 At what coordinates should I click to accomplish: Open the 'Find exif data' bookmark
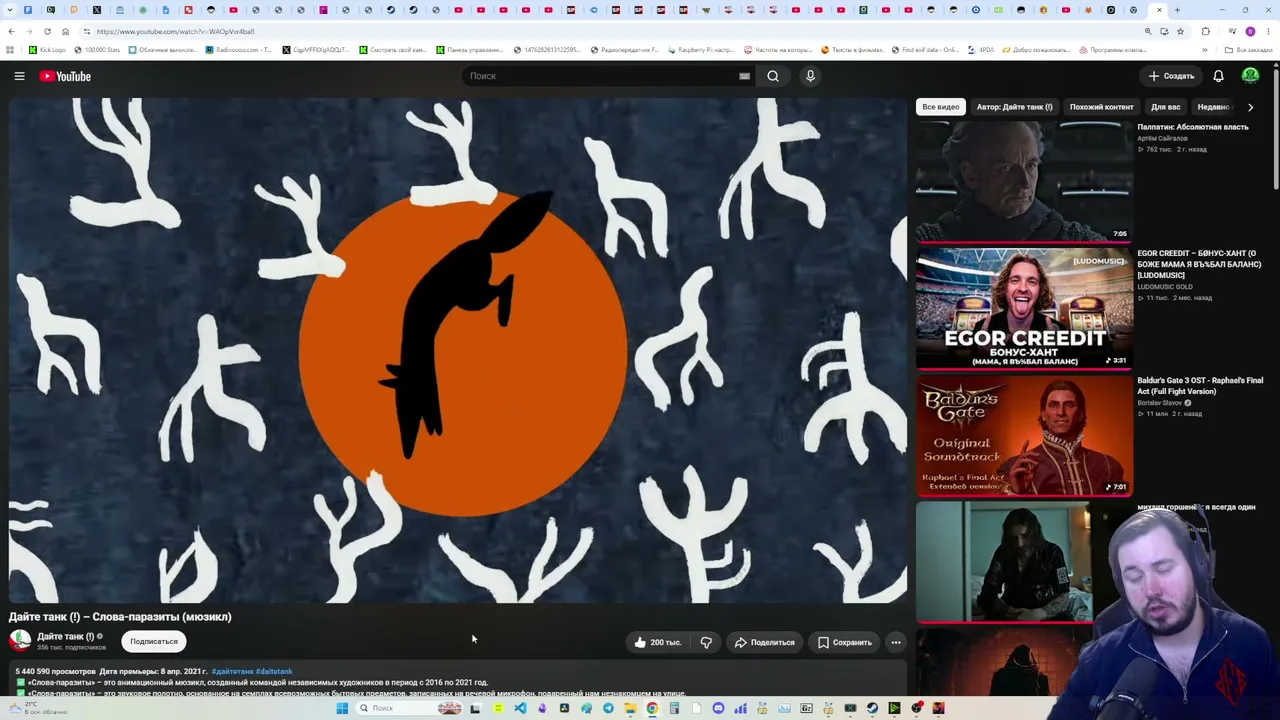coord(924,50)
